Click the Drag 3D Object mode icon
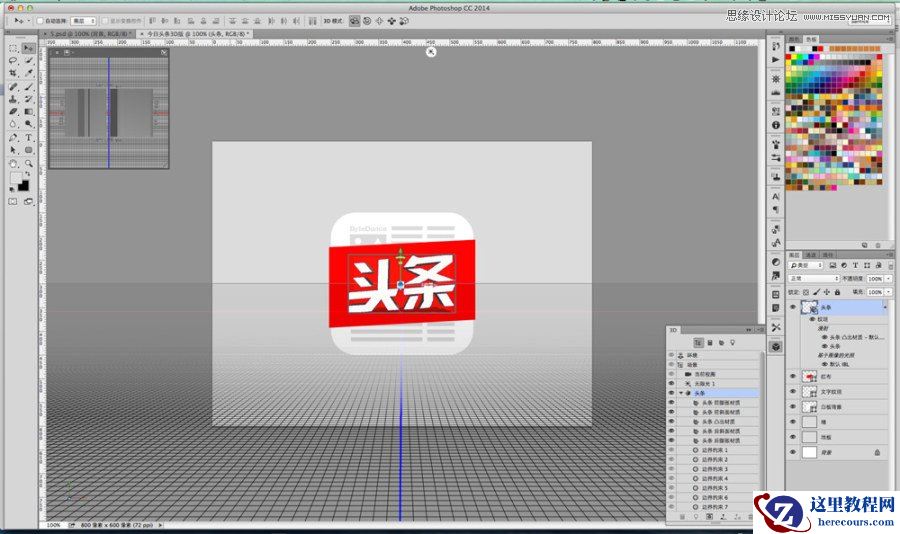The width and height of the screenshot is (900, 534). 379,21
